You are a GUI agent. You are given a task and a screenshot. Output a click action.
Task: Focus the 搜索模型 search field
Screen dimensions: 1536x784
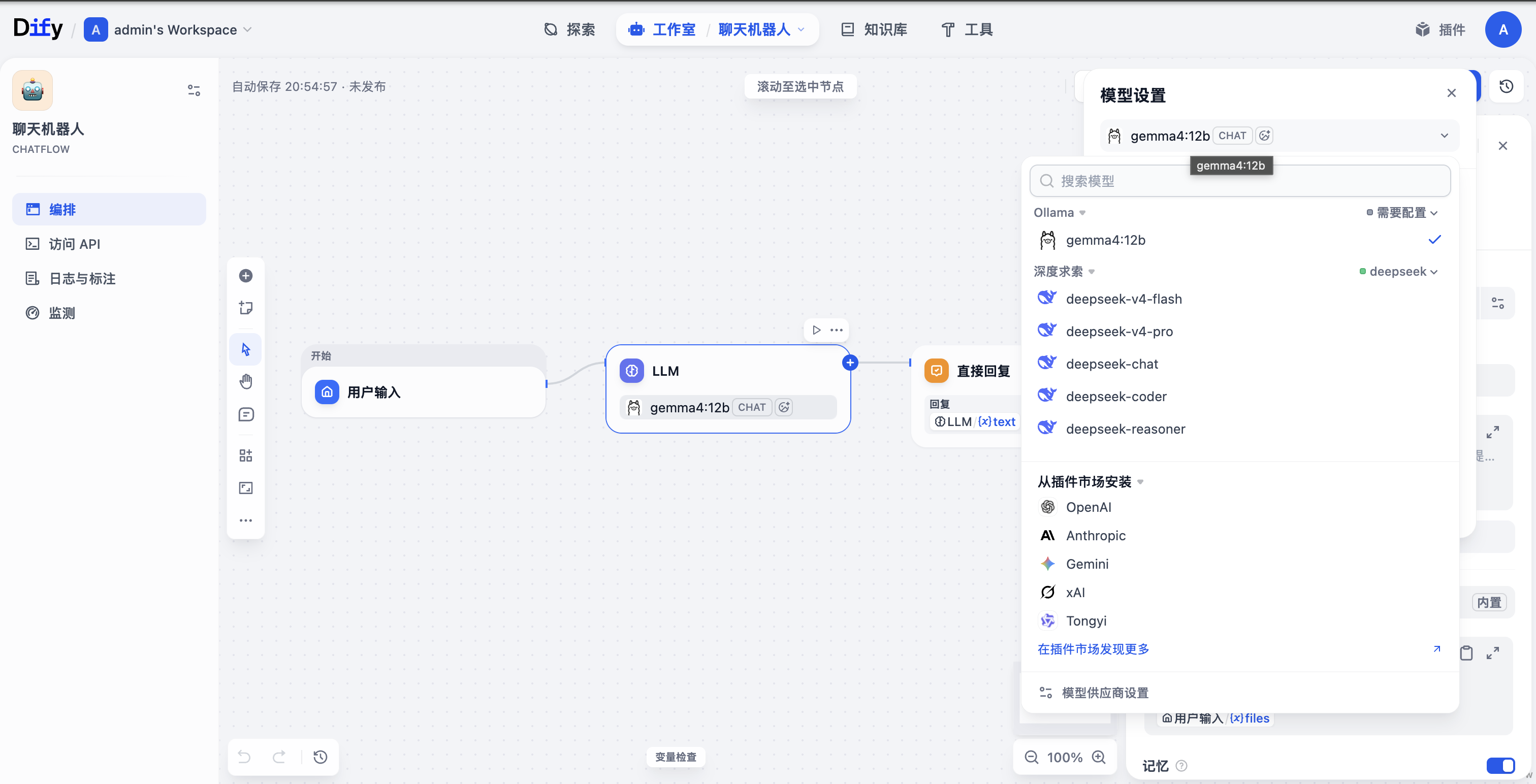(1240, 181)
